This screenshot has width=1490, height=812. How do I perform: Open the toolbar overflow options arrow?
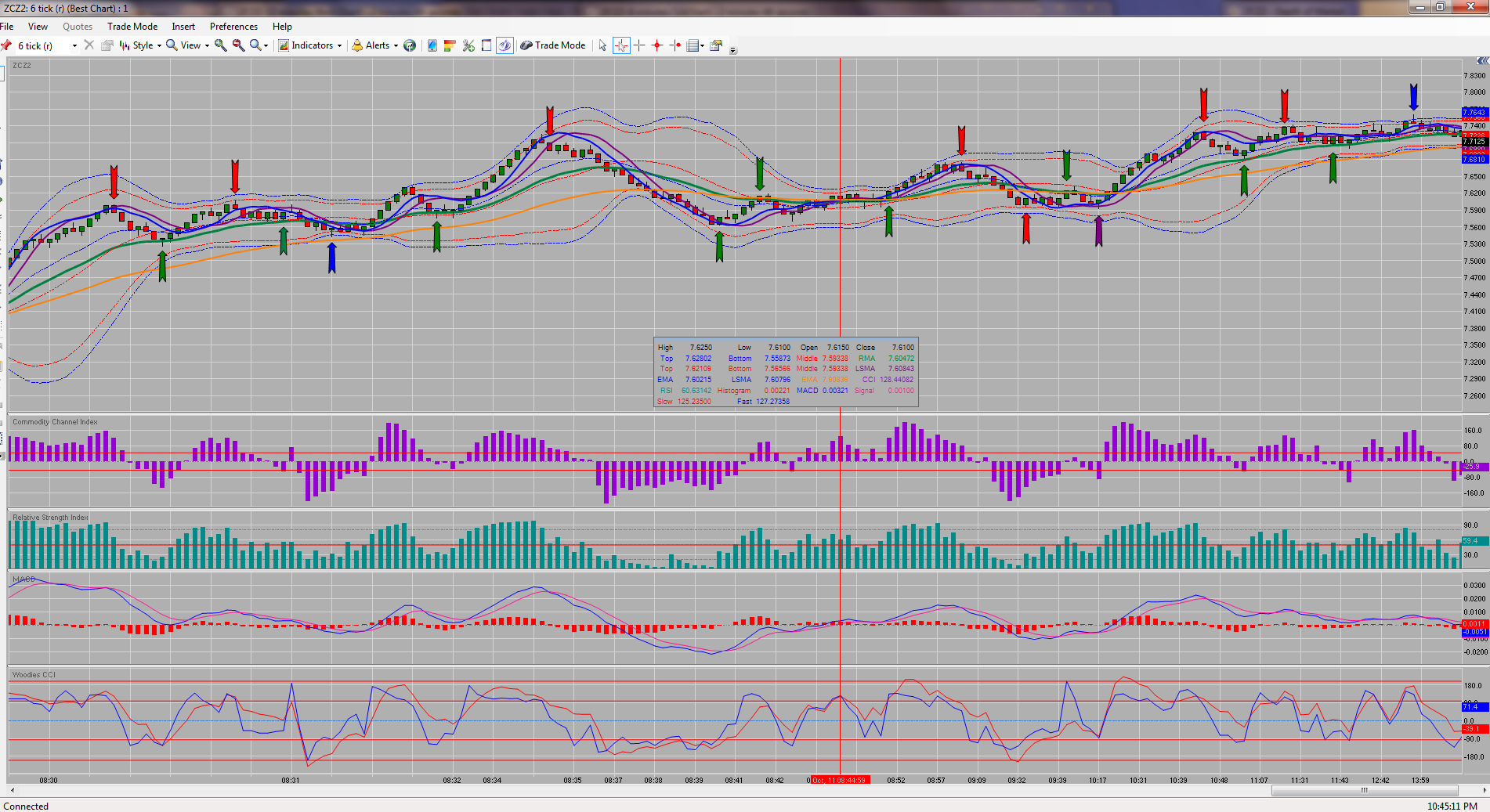(733, 50)
